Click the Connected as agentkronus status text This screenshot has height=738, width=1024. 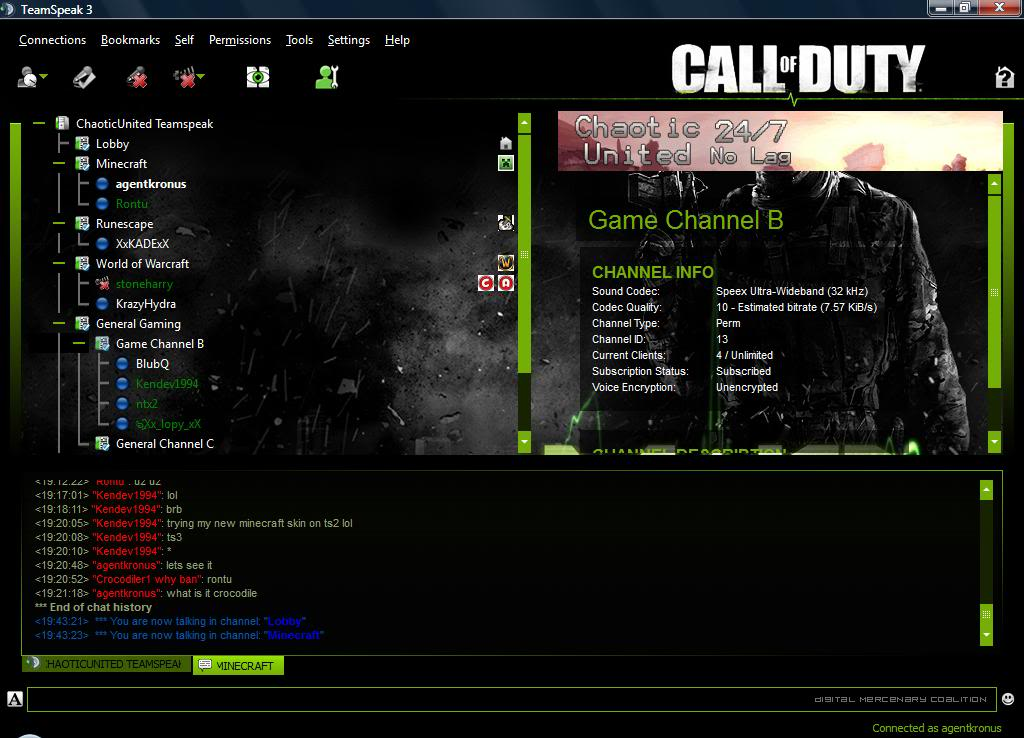tap(936, 728)
